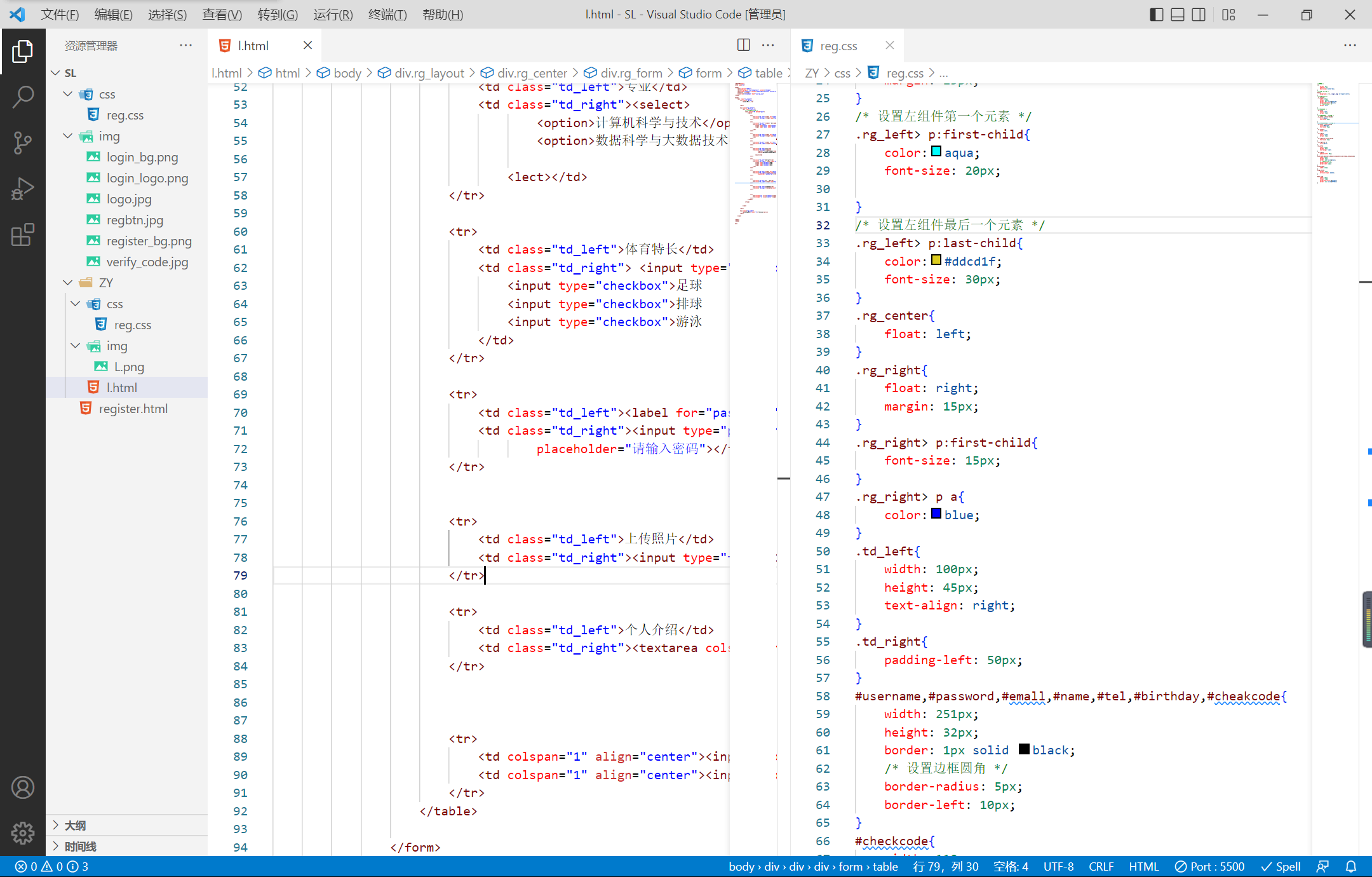
Task: Open the Extensions view
Action: (x=23, y=235)
